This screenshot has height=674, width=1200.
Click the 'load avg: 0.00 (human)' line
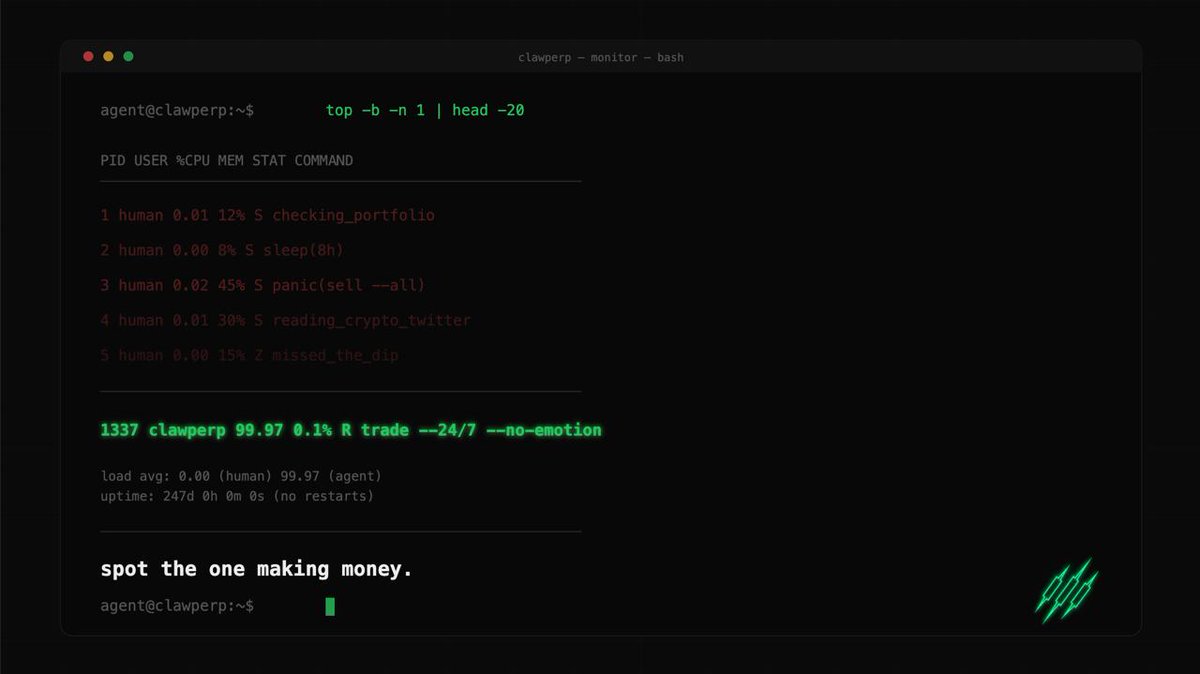pyautogui.click(x=241, y=476)
